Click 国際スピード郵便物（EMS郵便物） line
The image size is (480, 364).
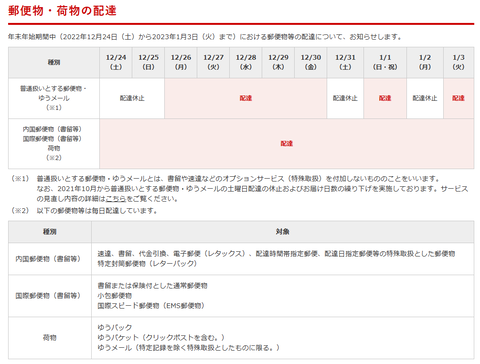click(151, 306)
